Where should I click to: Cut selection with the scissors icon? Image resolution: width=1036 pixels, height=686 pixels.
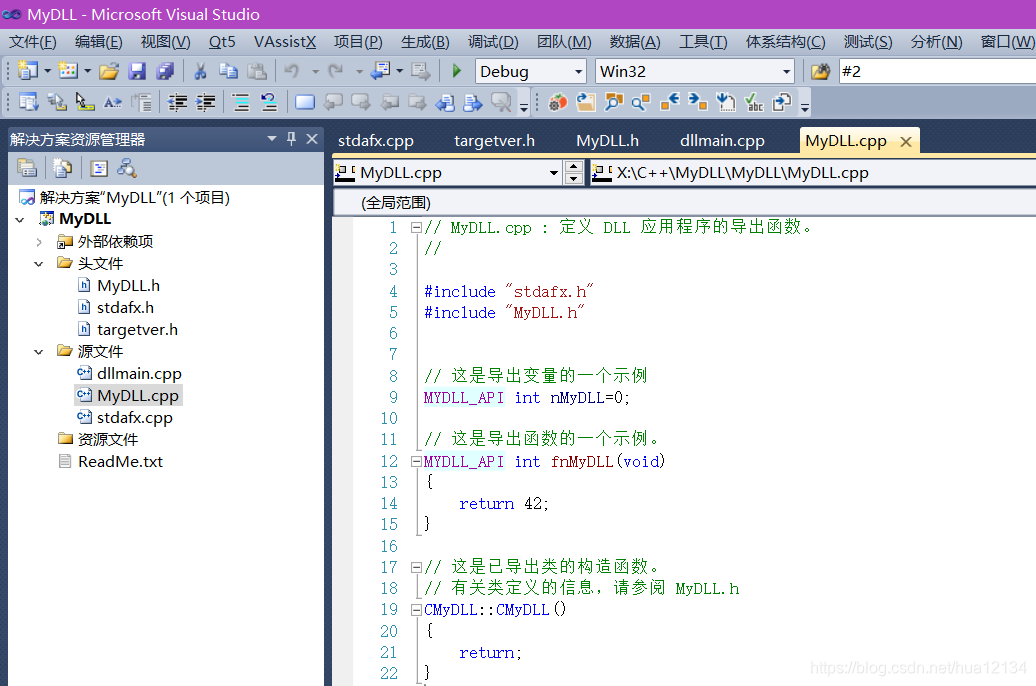pyautogui.click(x=200, y=71)
